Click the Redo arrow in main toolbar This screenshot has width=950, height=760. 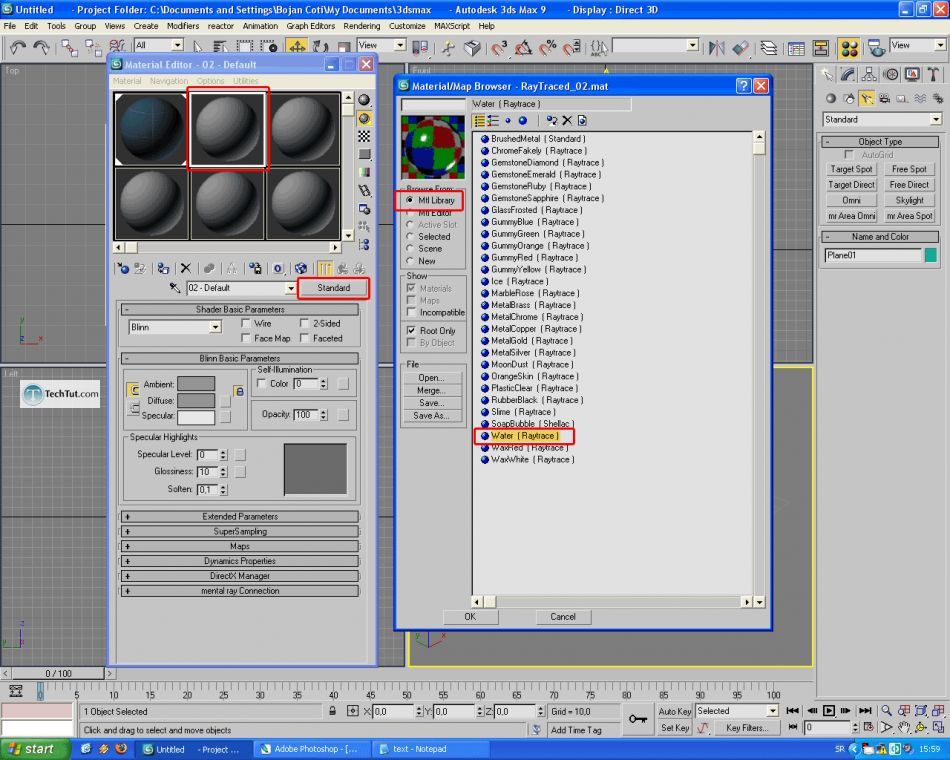[41, 47]
